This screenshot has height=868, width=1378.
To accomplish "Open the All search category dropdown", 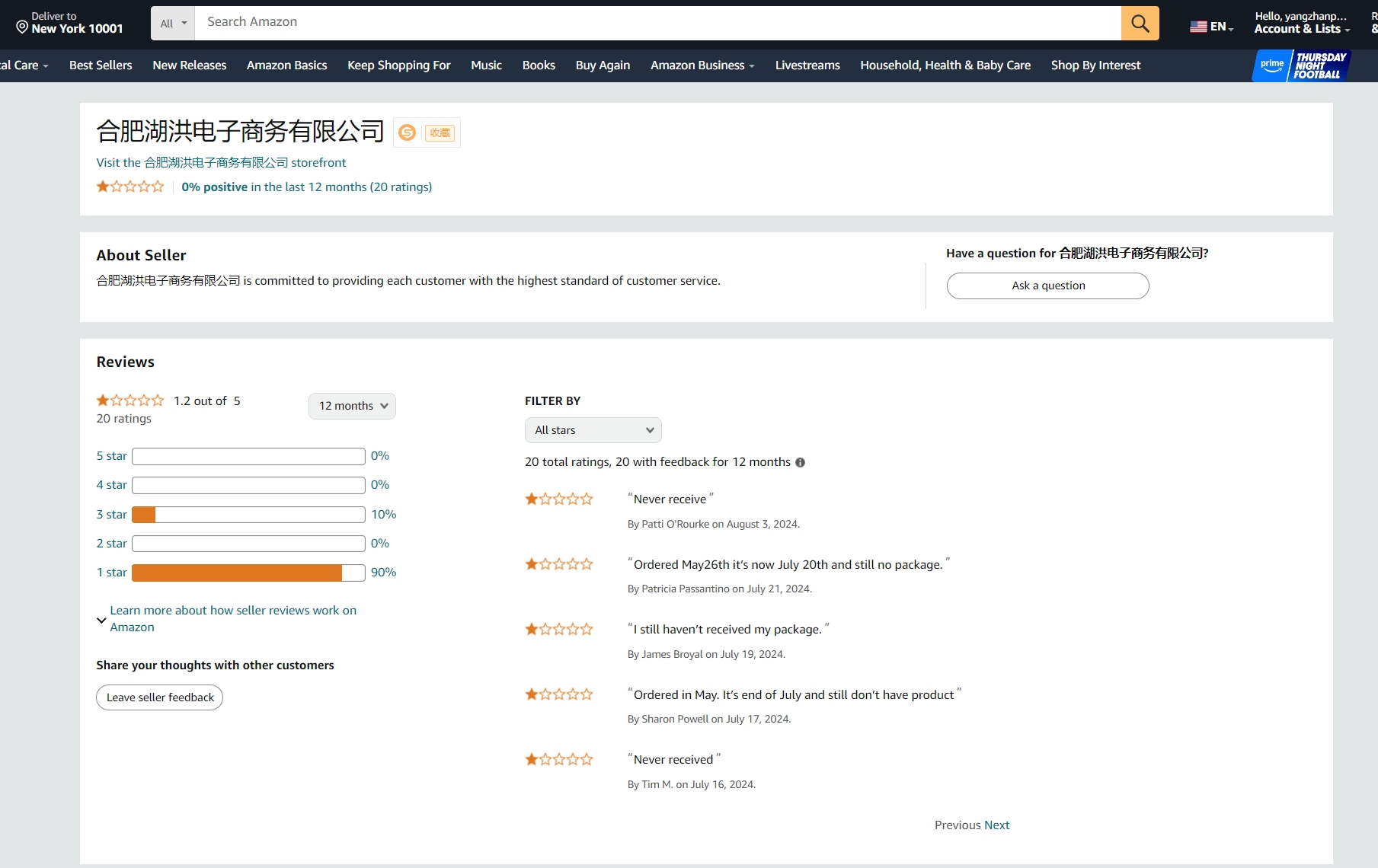I will [x=173, y=23].
